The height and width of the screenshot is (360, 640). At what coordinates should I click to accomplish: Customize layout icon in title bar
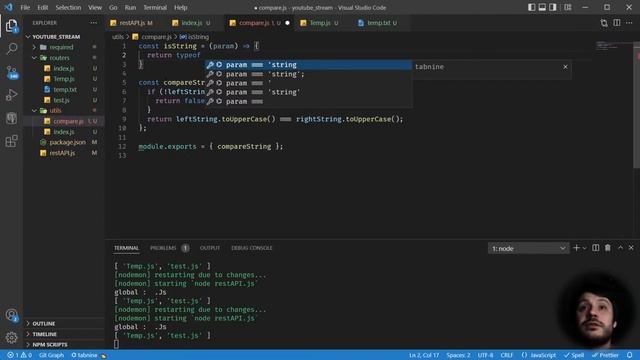[x=568, y=7]
